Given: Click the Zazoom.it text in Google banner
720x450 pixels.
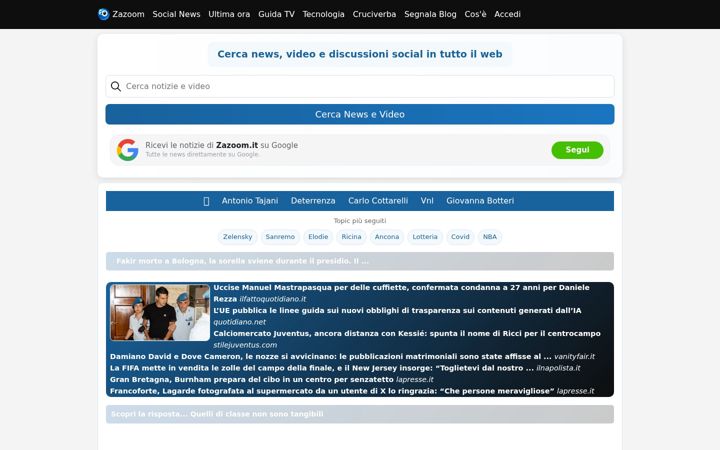Looking at the screenshot, I should pos(237,145).
